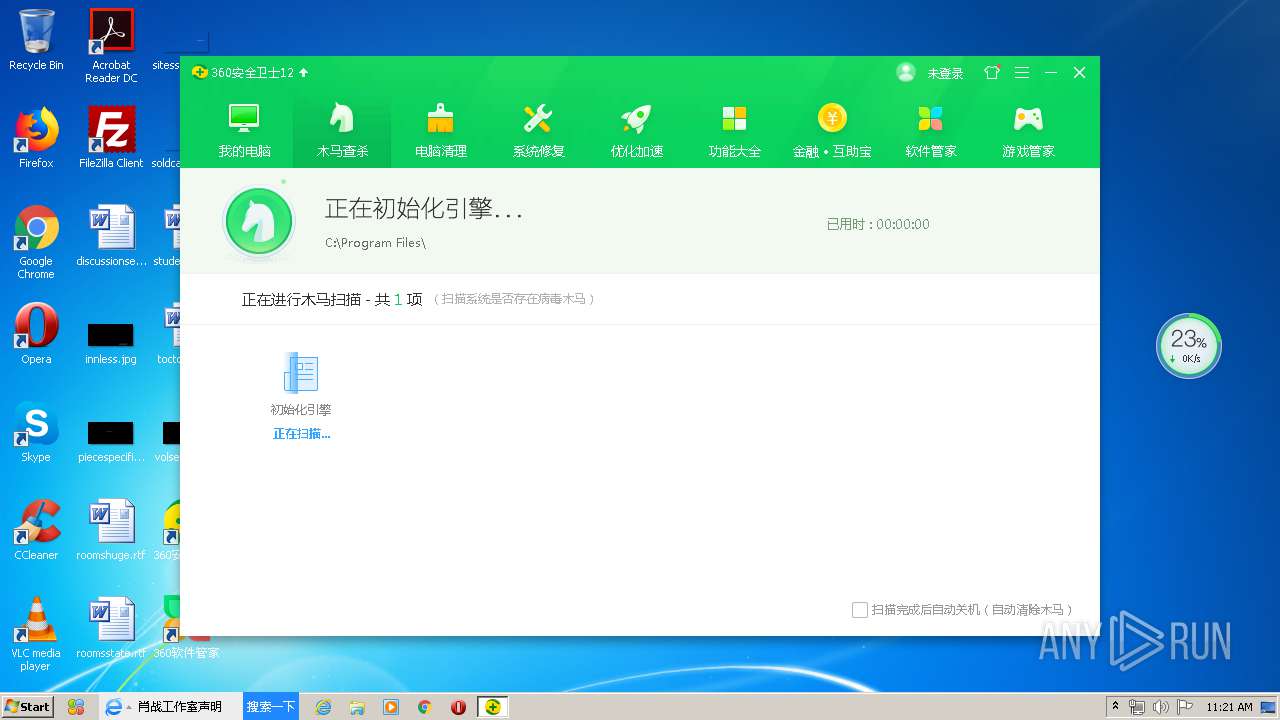Click the 未登录 login link
The width and height of the screenshot is (1280, 720).
(x=945, y=73)
